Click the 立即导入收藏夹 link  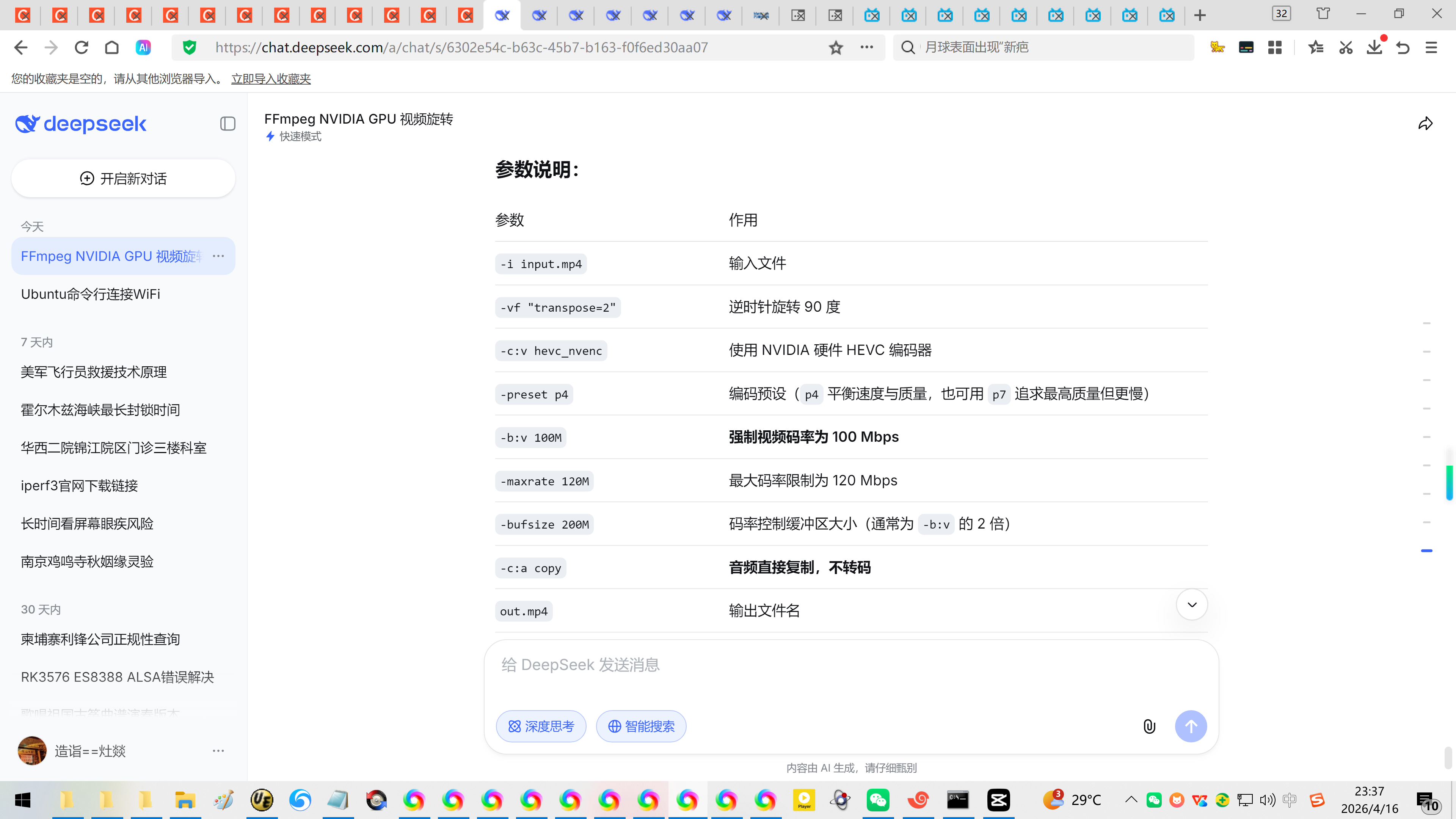point(271,78)
